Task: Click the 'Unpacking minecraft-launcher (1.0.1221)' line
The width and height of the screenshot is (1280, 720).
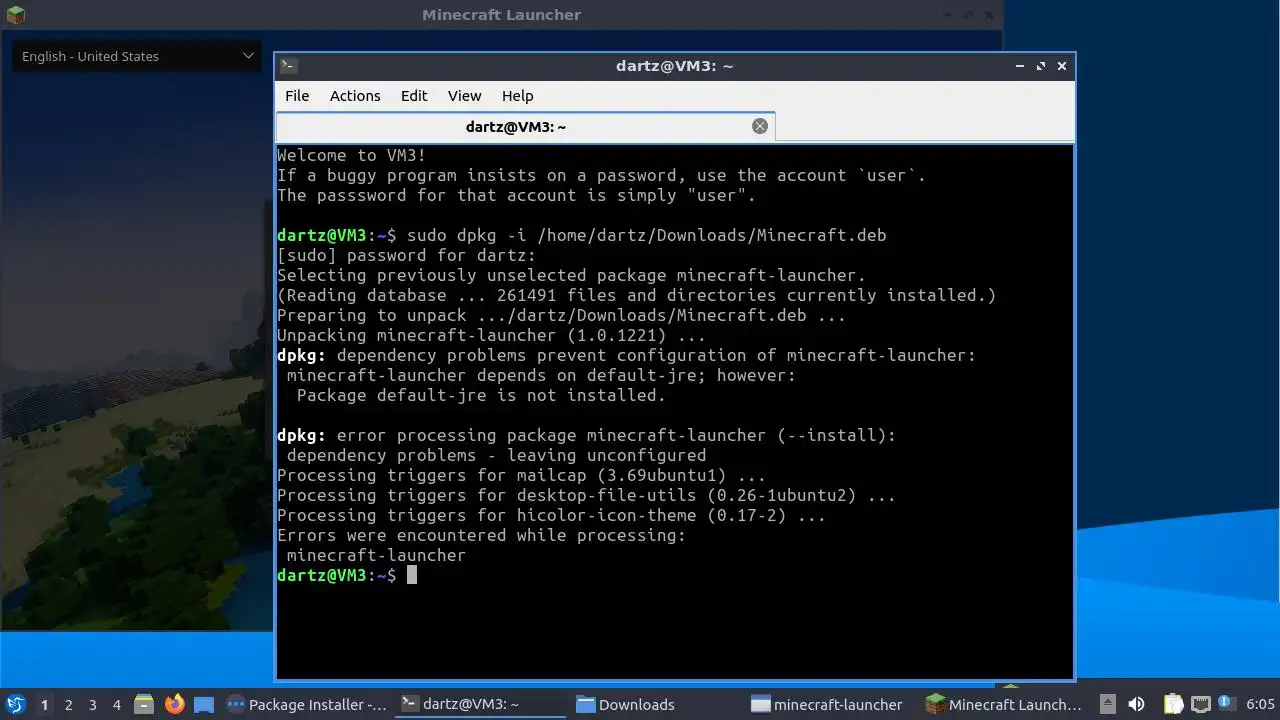Action: 491,335
